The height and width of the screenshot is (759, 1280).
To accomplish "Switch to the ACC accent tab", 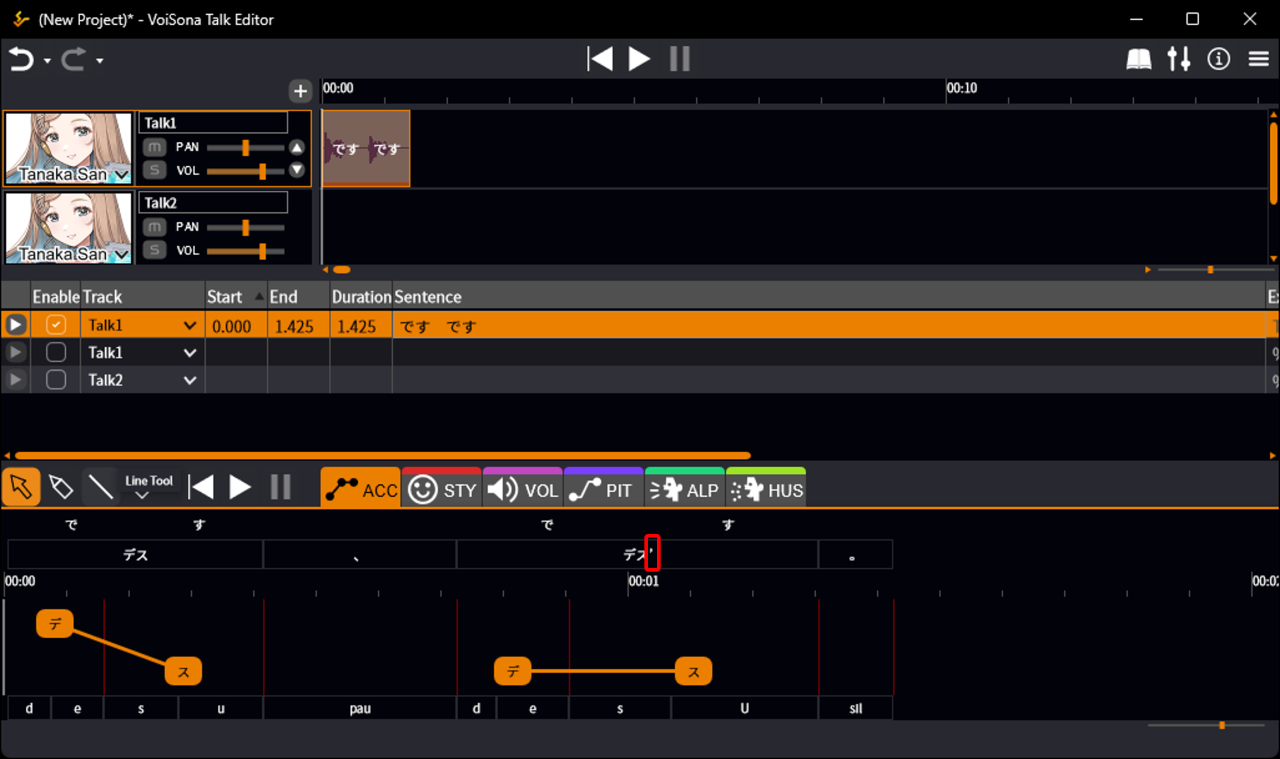I will point(361,488).
